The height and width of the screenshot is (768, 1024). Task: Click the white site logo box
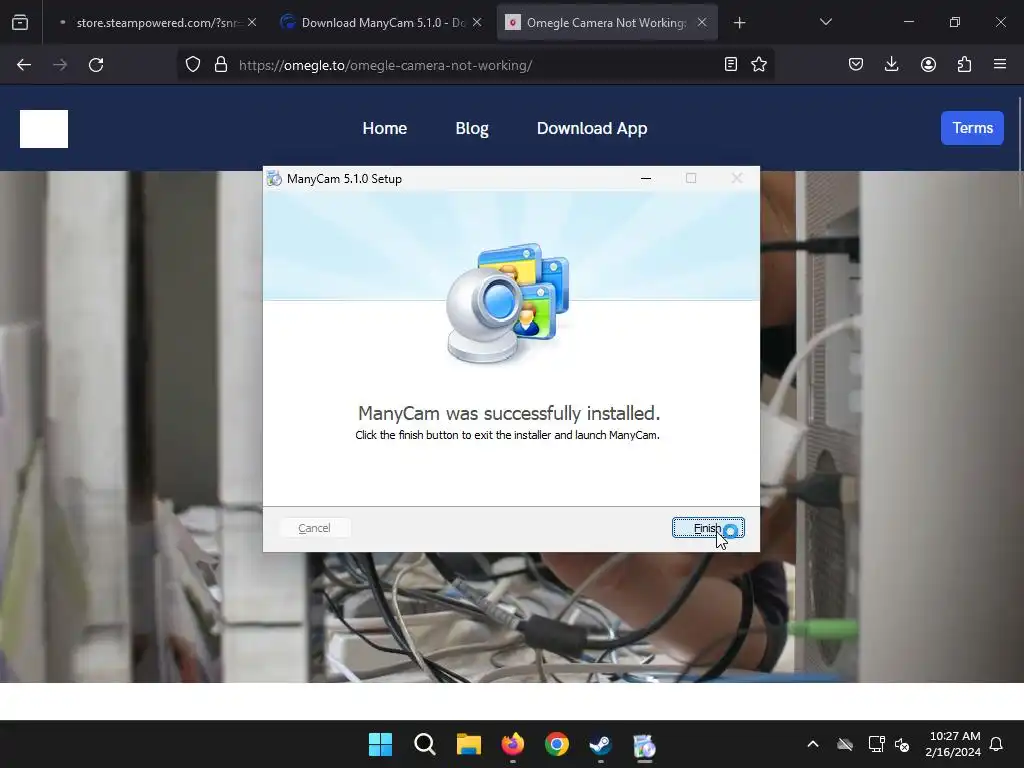point(44,129)
